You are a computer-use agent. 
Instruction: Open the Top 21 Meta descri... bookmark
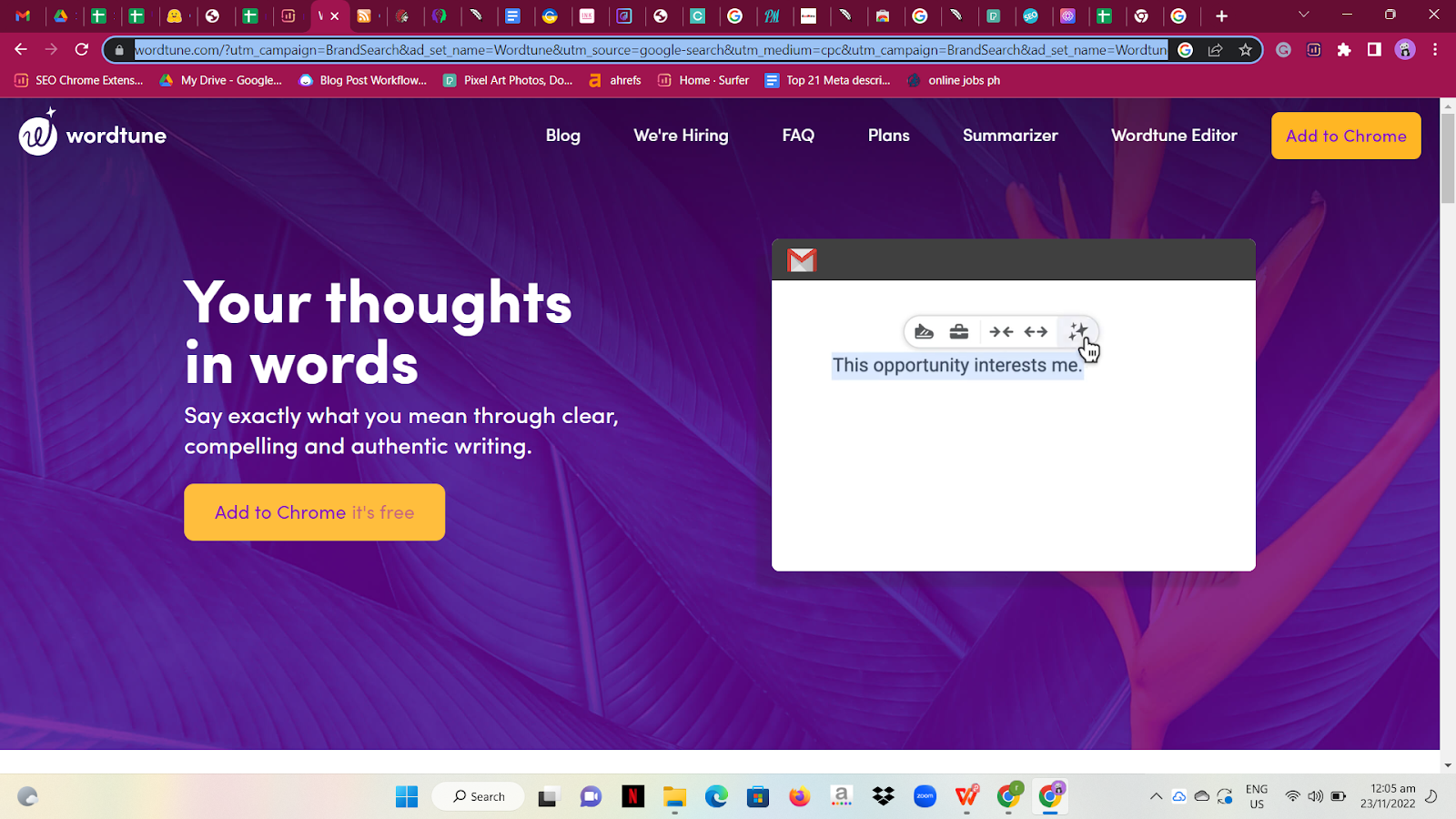click(828, 80)
